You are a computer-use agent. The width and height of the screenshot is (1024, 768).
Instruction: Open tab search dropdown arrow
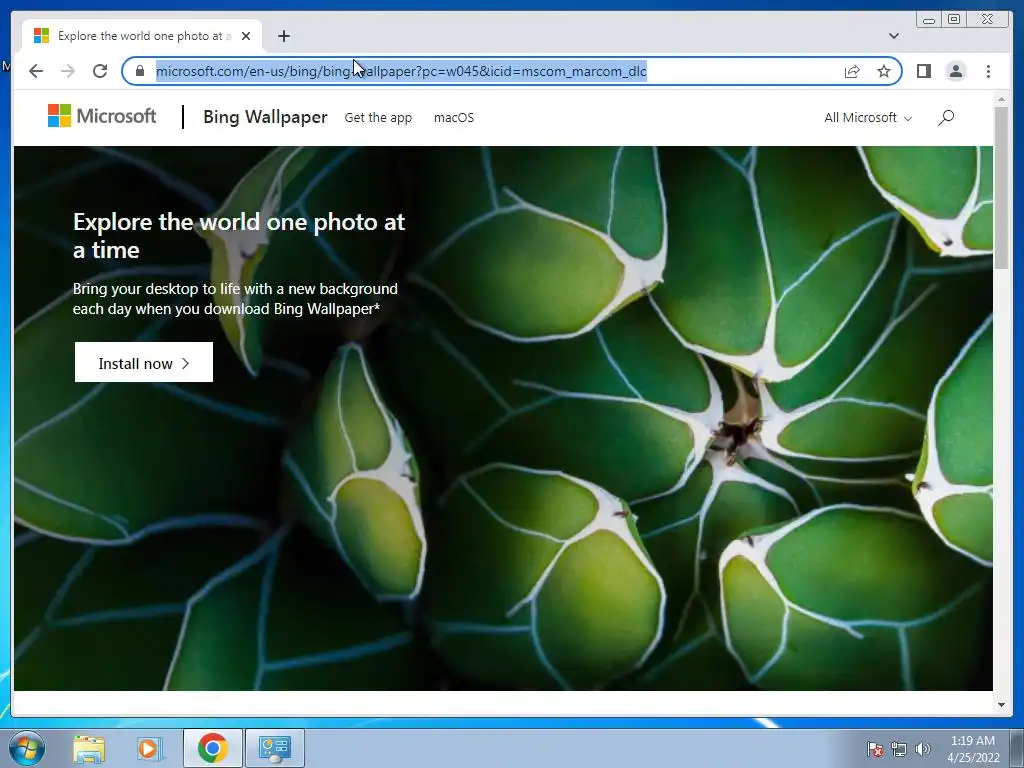[x=894, y=36]
